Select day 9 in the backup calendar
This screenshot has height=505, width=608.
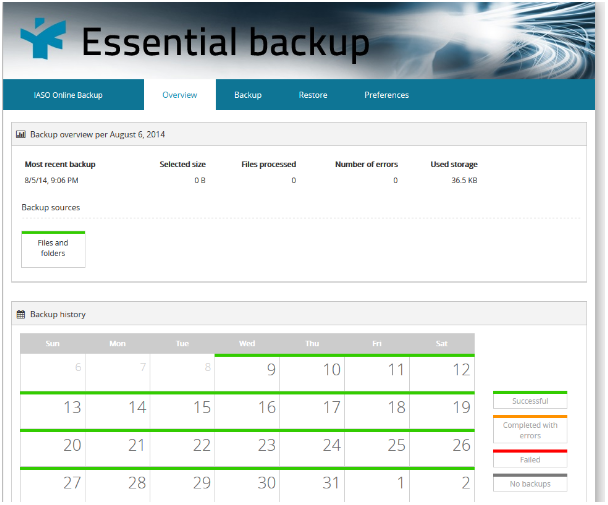(x=247, y=372)
